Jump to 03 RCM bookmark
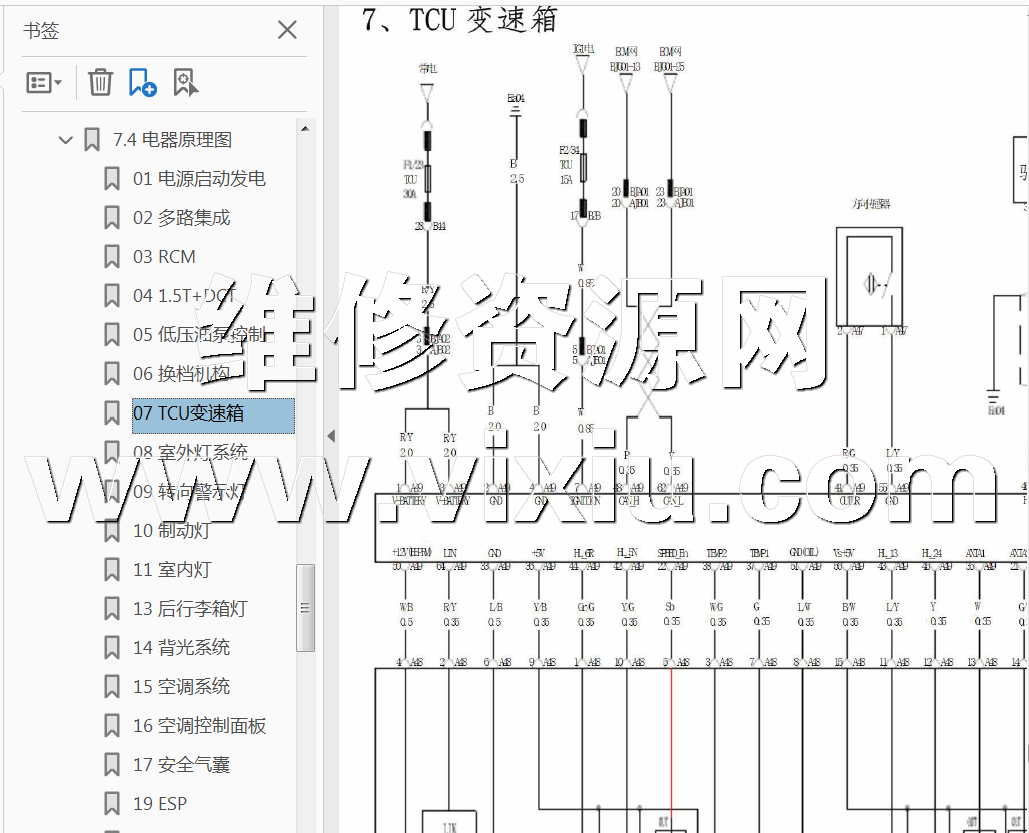 164,257
